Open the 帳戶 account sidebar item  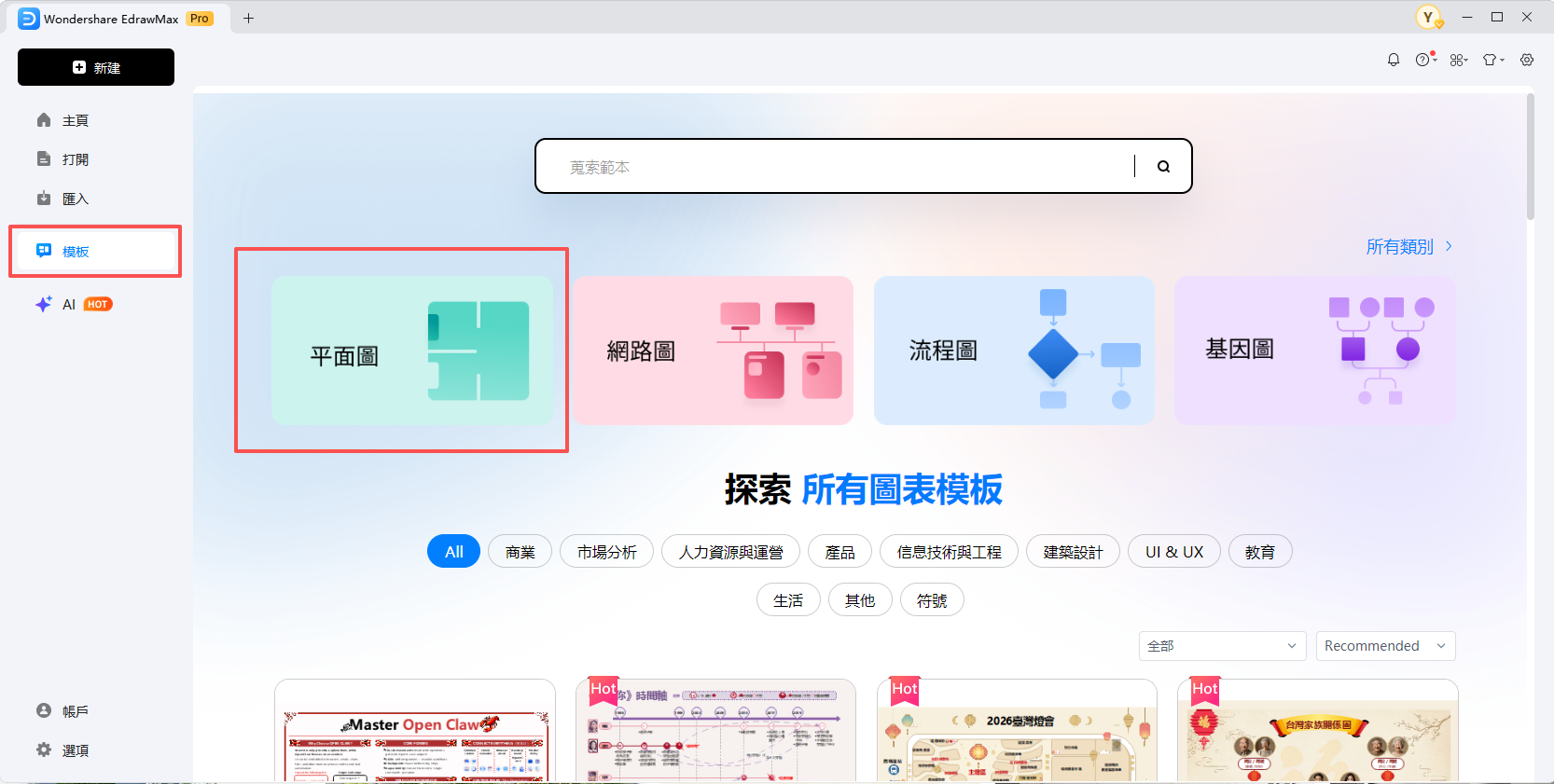click(96, 710)
